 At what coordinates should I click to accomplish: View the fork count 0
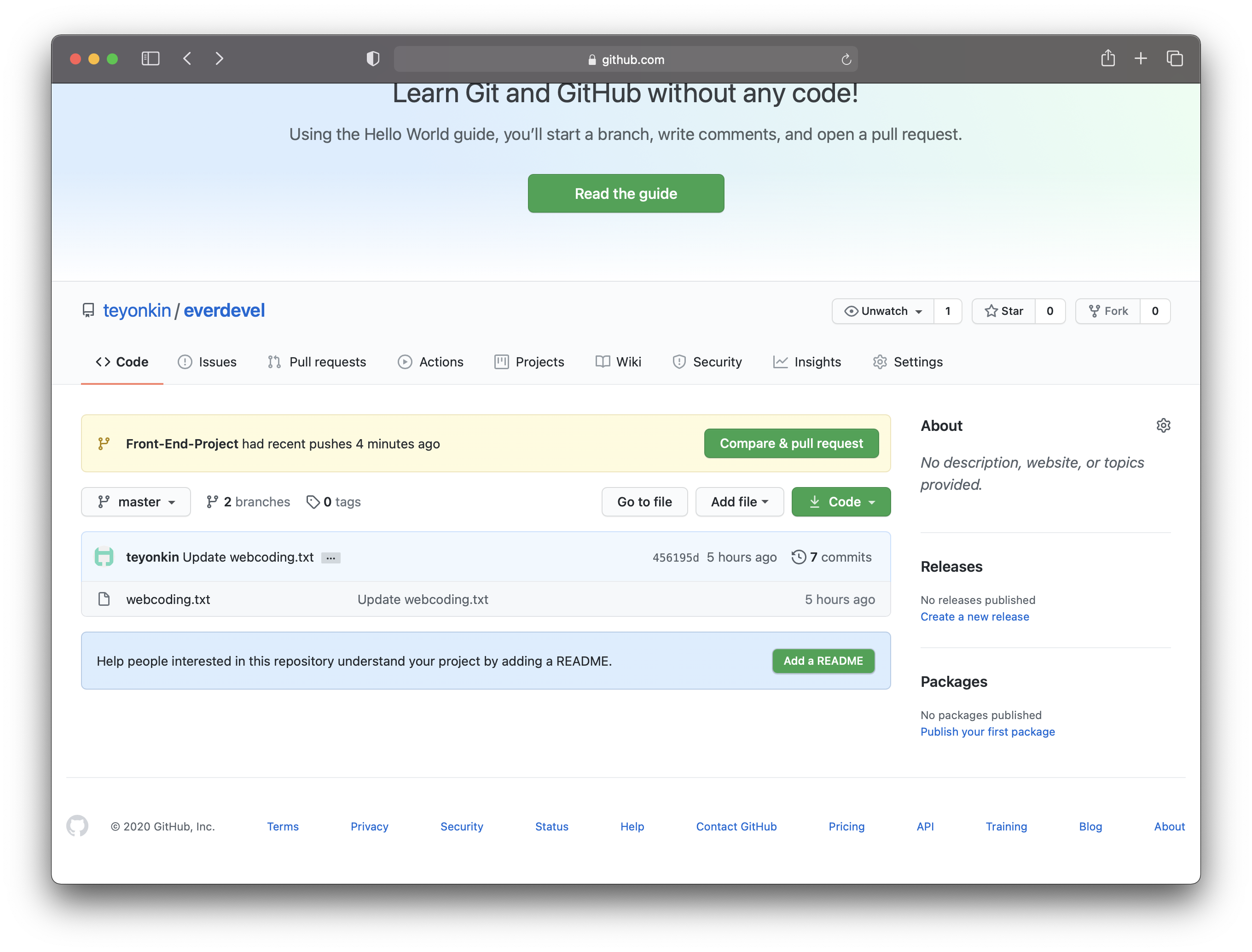[1154, 311]
